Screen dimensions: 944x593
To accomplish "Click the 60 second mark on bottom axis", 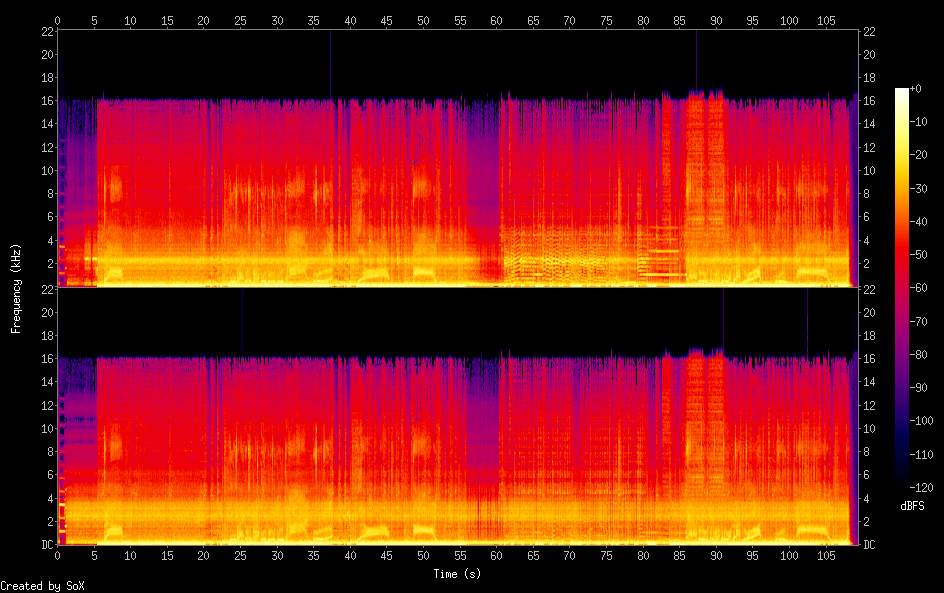I will [496, 556].
